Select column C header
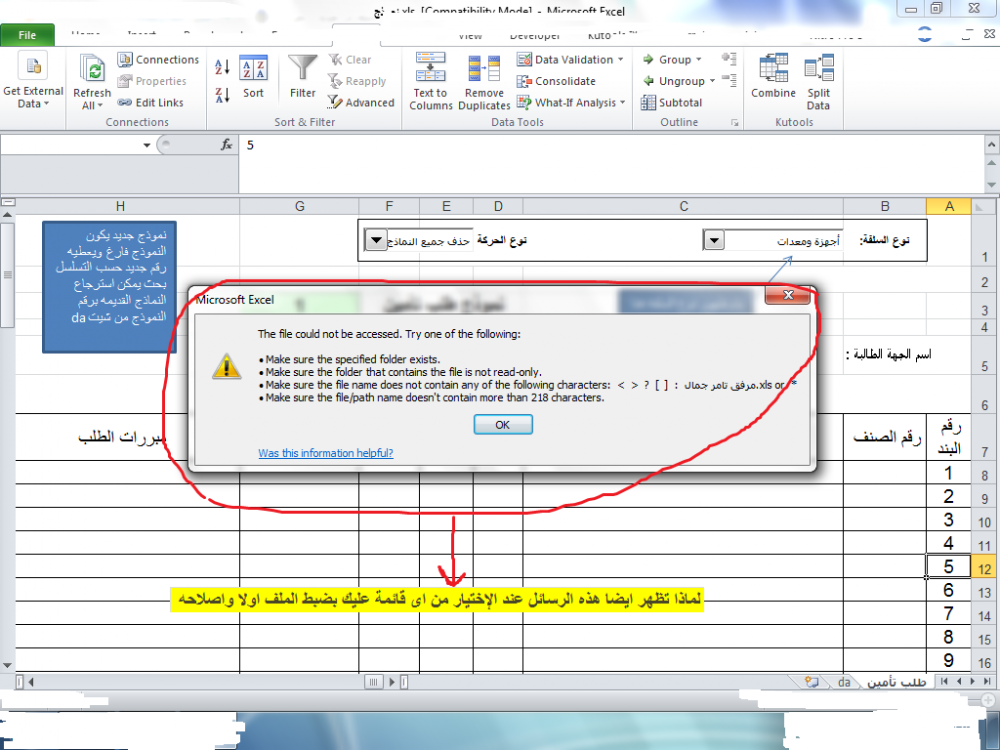1000x750 pixels. point(683,206)
